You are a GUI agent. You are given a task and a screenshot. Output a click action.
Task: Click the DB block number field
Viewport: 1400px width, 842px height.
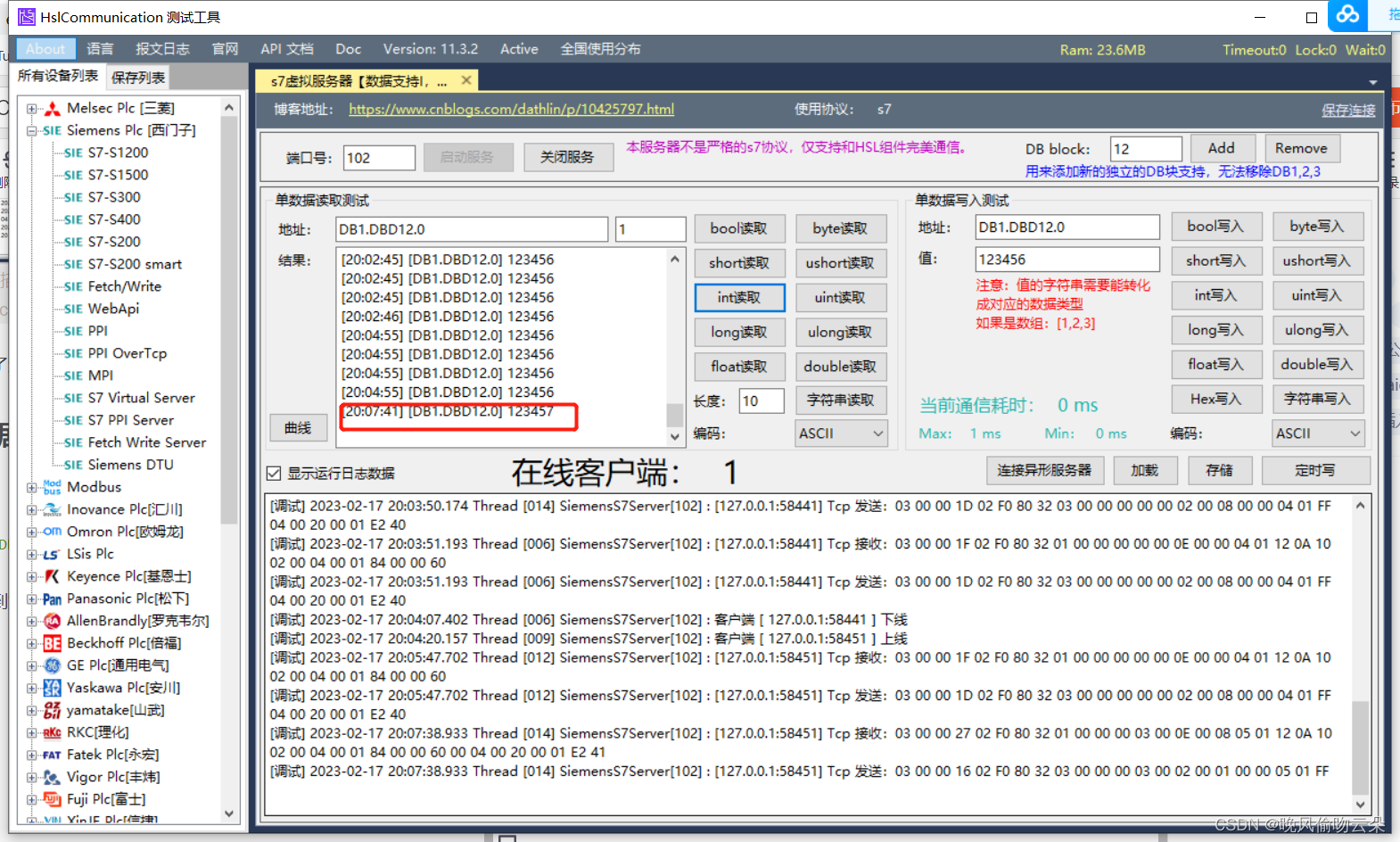(x=1146, y=149)
